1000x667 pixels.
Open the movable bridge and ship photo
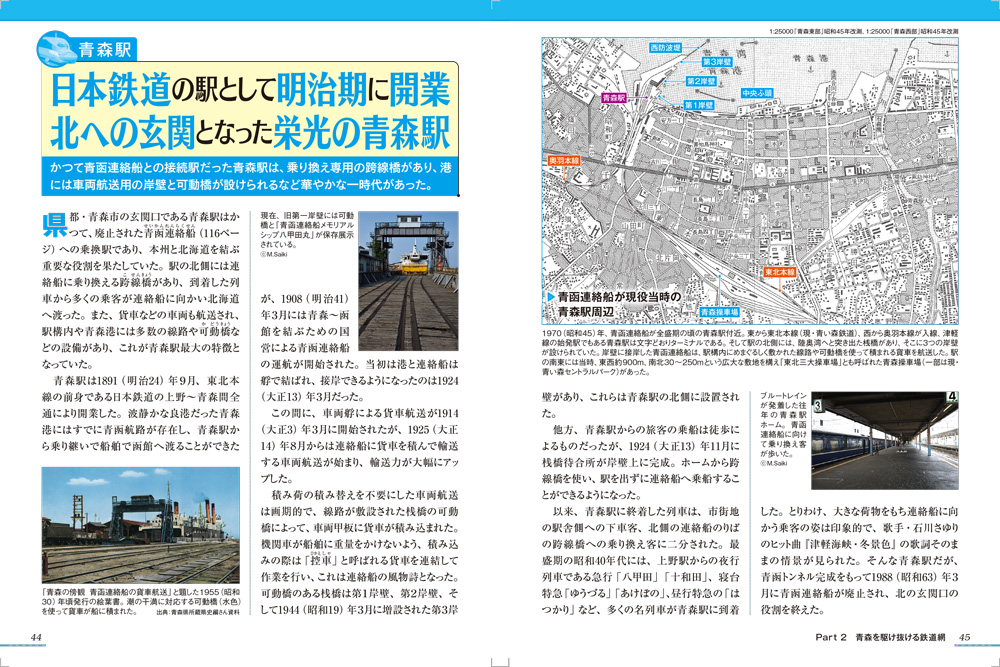point(408,281)
